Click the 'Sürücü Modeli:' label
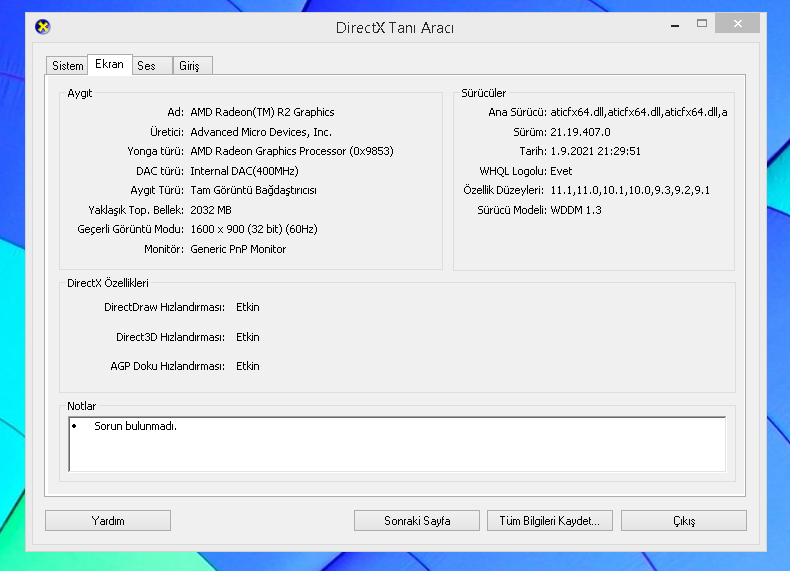 click(x=512, y=210)
